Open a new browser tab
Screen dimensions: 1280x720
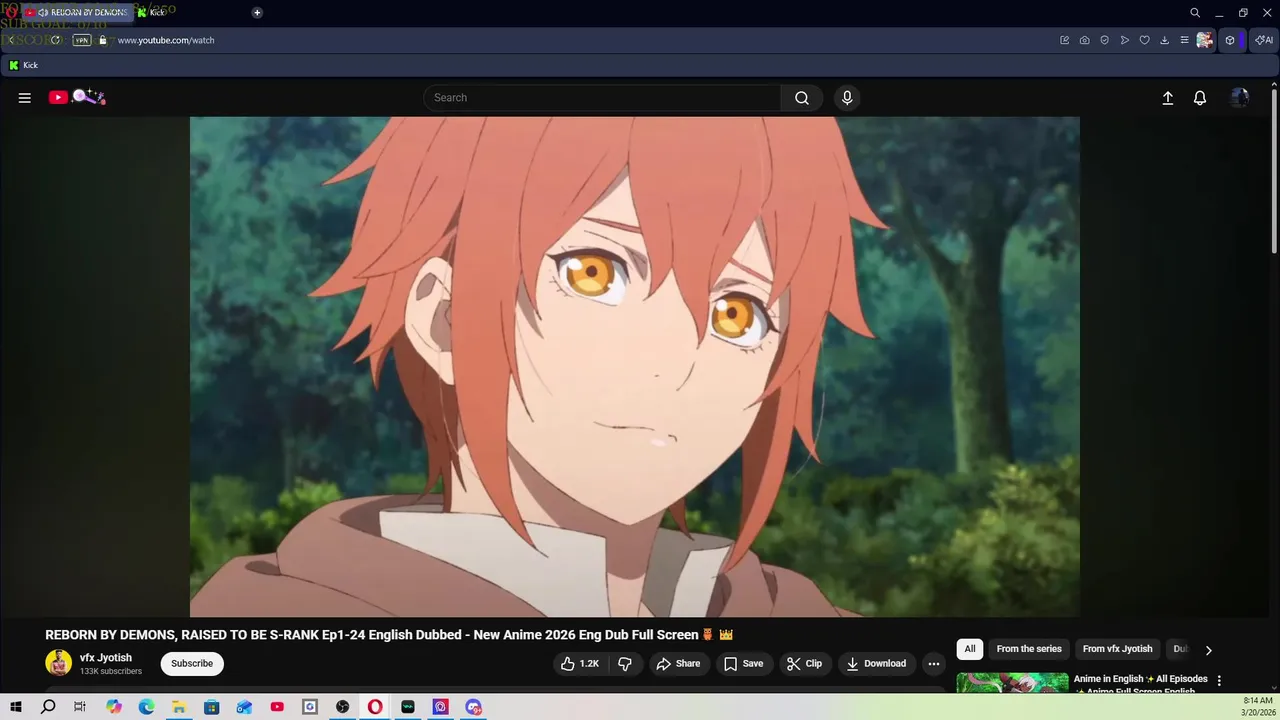(257, 13)
